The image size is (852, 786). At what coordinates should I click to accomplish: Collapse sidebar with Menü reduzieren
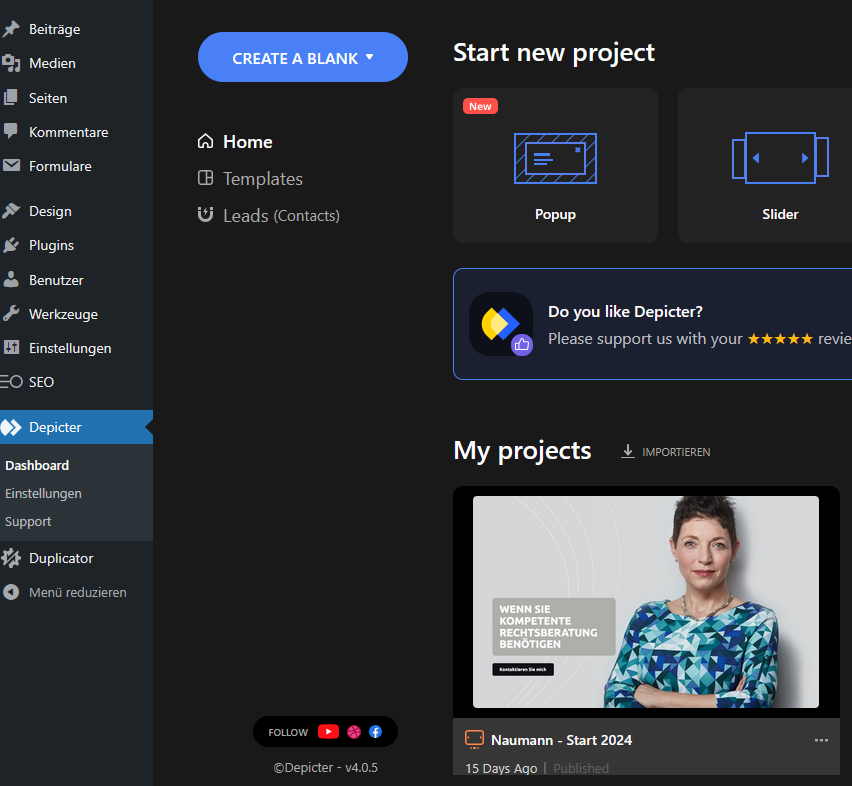(x=77, y=592)
